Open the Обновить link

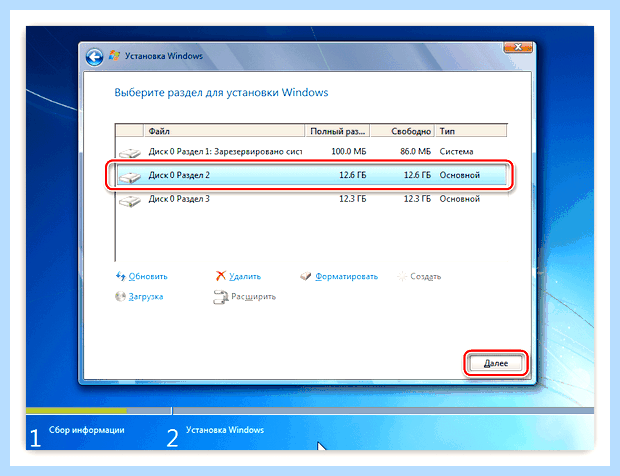[x=148, y=276]
